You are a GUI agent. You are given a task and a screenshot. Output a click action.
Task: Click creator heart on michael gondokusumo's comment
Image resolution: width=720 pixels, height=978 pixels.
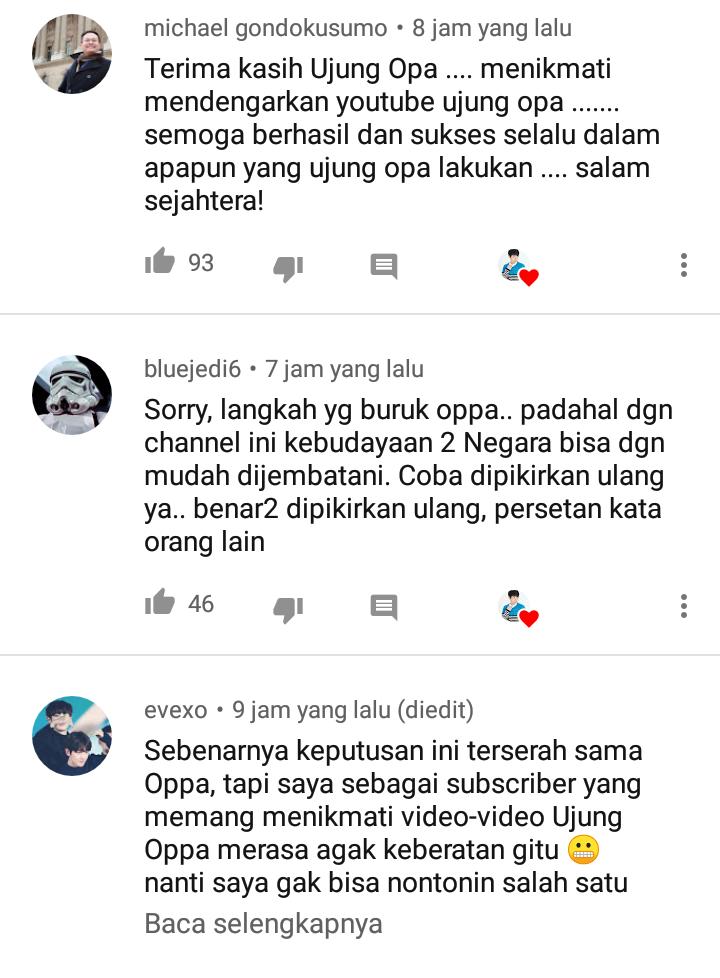pos(519,268)
